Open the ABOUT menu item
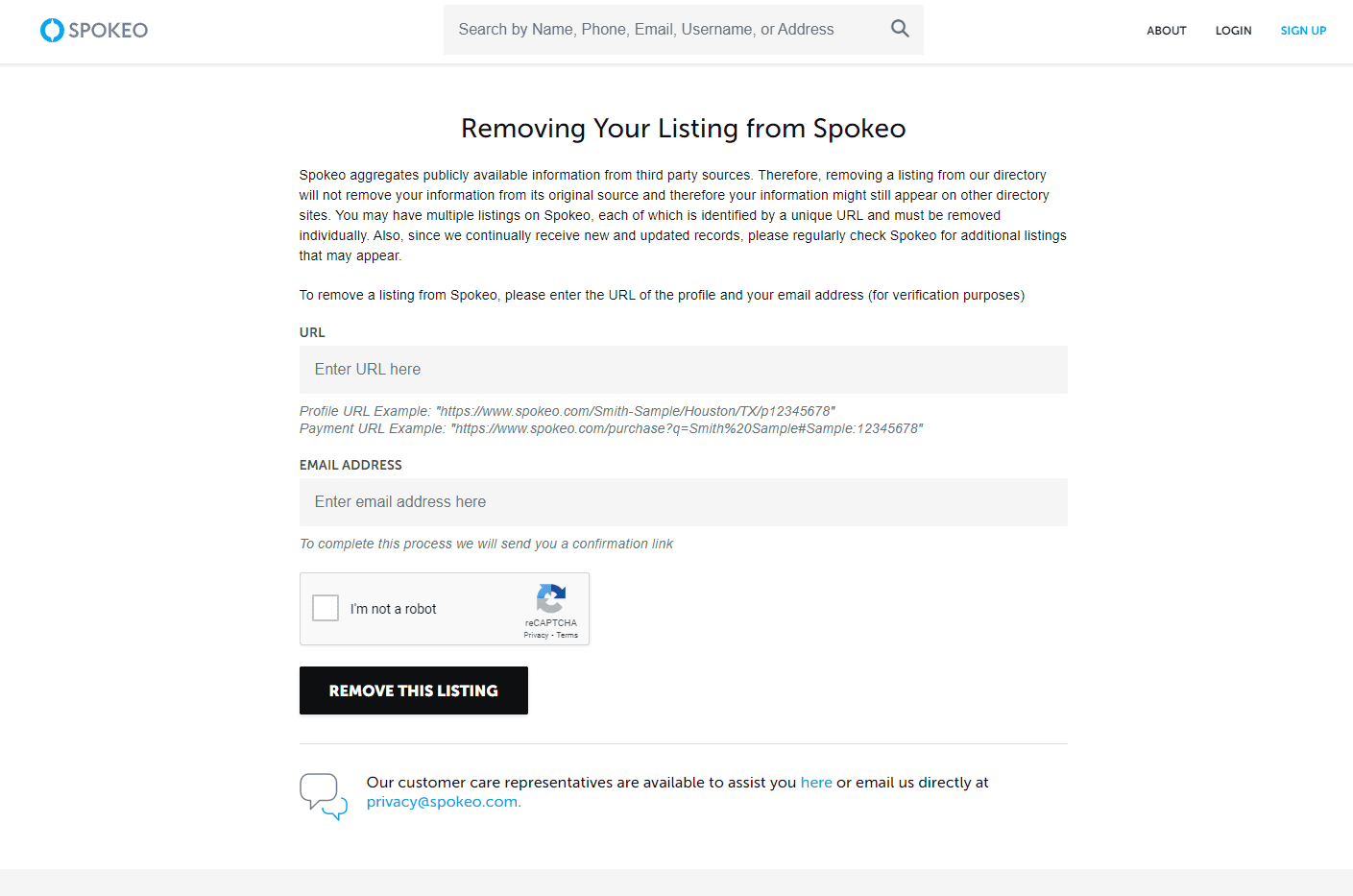This screenshot has height=896, width=1353. (1167, 31)
